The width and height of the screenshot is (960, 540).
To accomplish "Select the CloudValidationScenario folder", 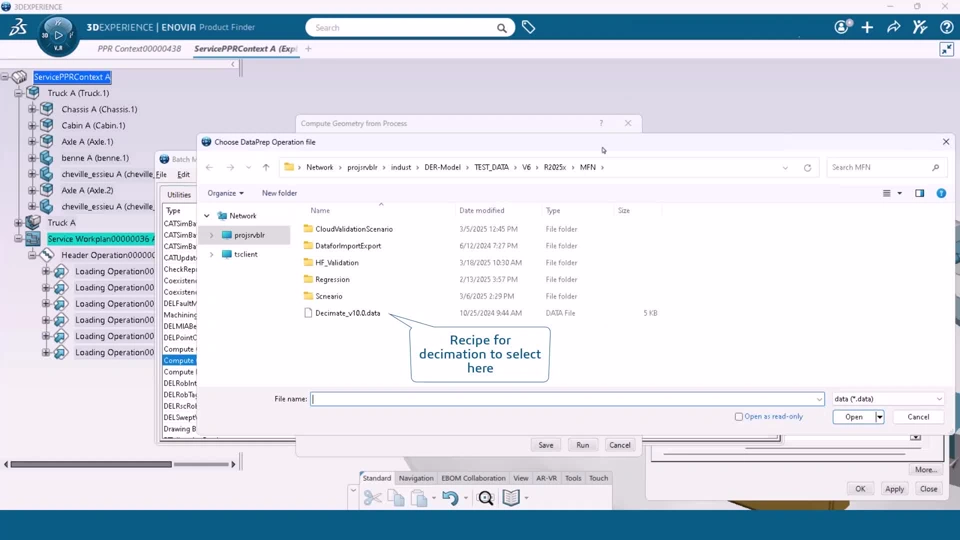I will pyautogui.click(x=354, y=229).
